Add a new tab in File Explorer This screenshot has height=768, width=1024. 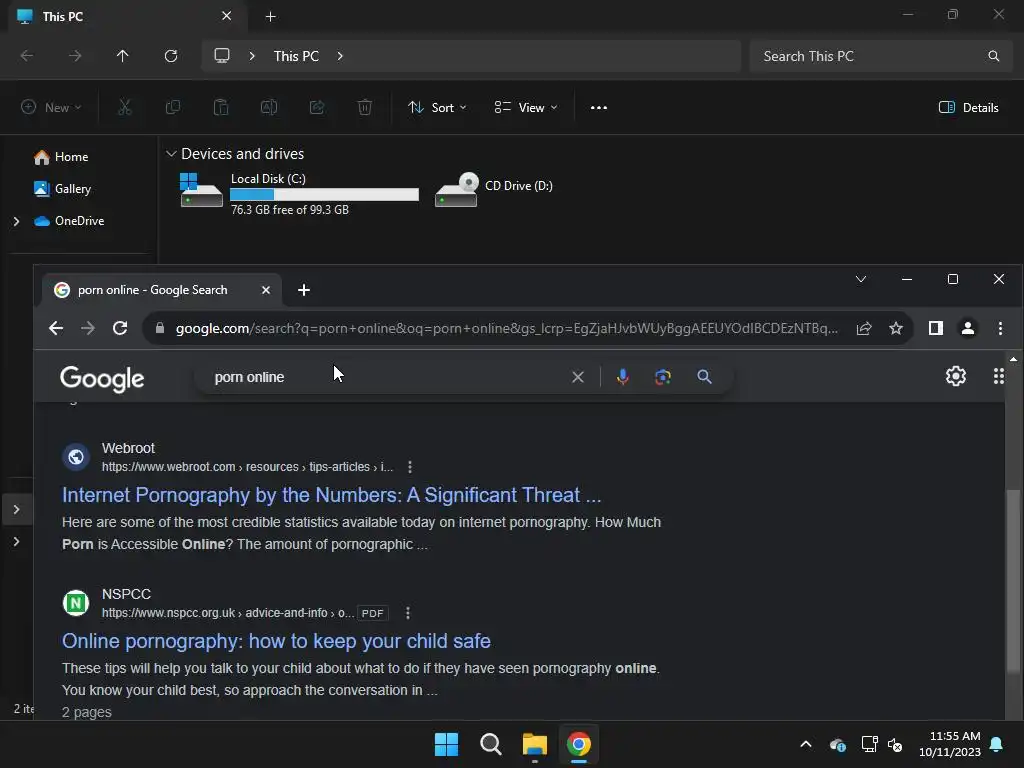(x=270, y=17)
